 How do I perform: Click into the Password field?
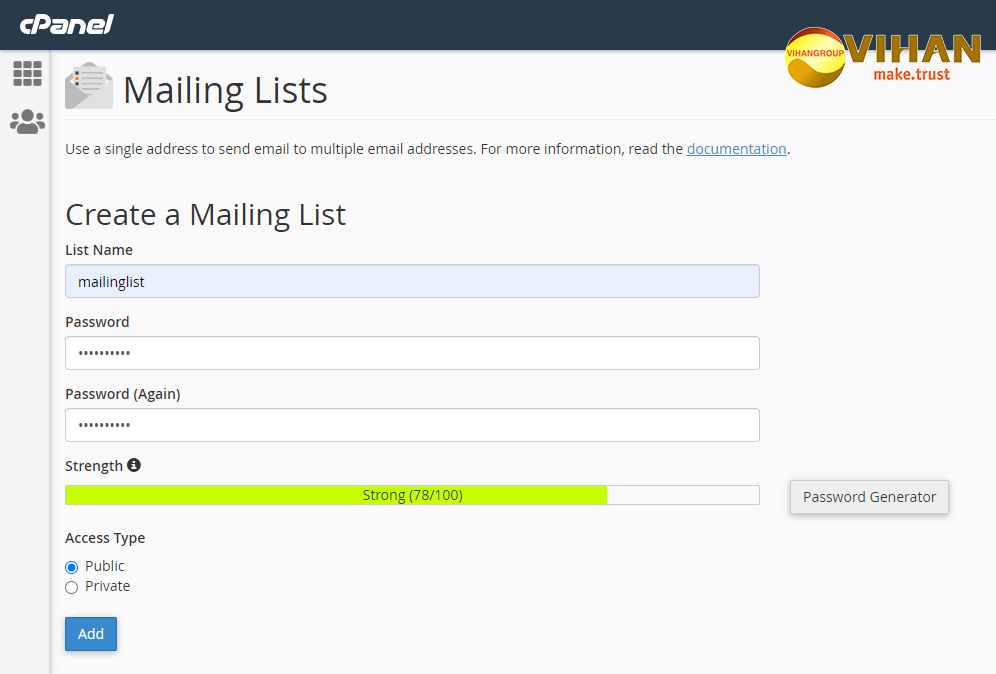click(412, 353)
